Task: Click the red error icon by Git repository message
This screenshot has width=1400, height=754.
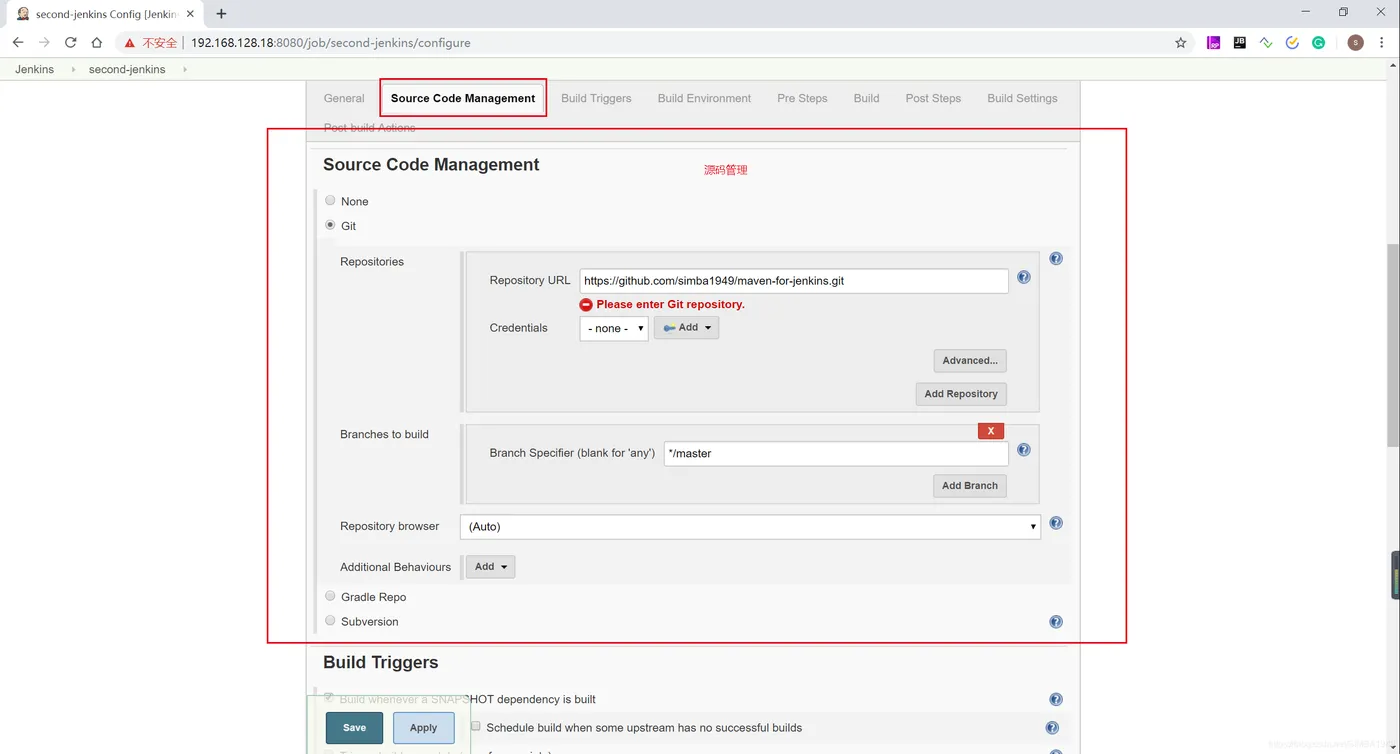Action: pos(586,304)
